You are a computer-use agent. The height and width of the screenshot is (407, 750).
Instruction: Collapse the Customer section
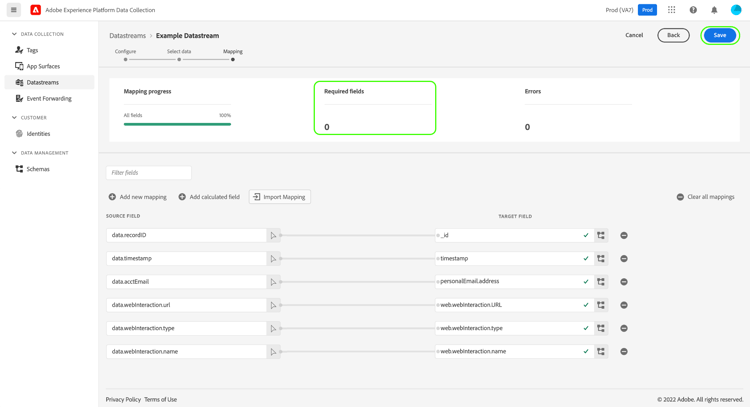tap(14, 117)
